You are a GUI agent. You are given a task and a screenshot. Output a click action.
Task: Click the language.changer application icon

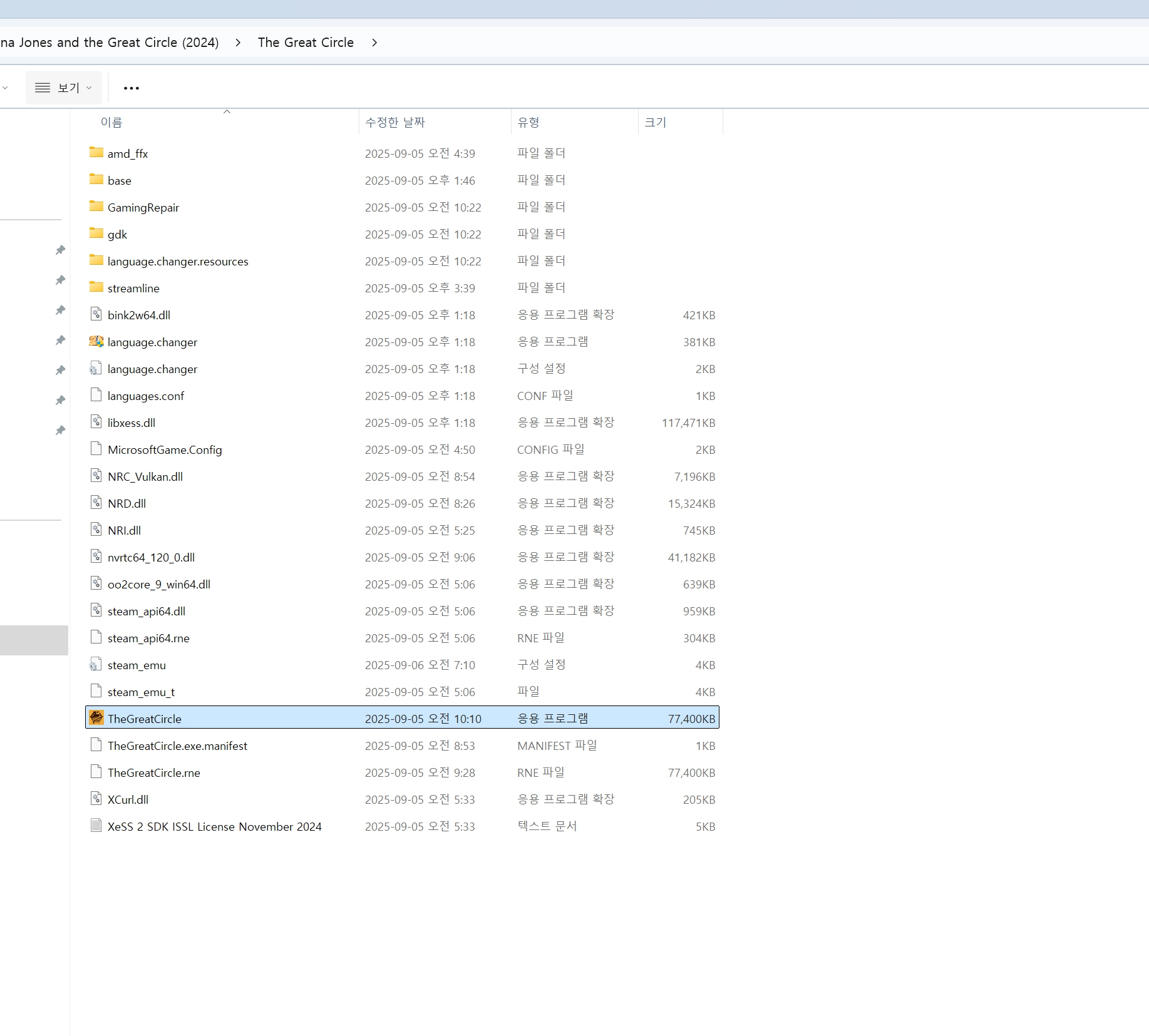click(96, 341)
